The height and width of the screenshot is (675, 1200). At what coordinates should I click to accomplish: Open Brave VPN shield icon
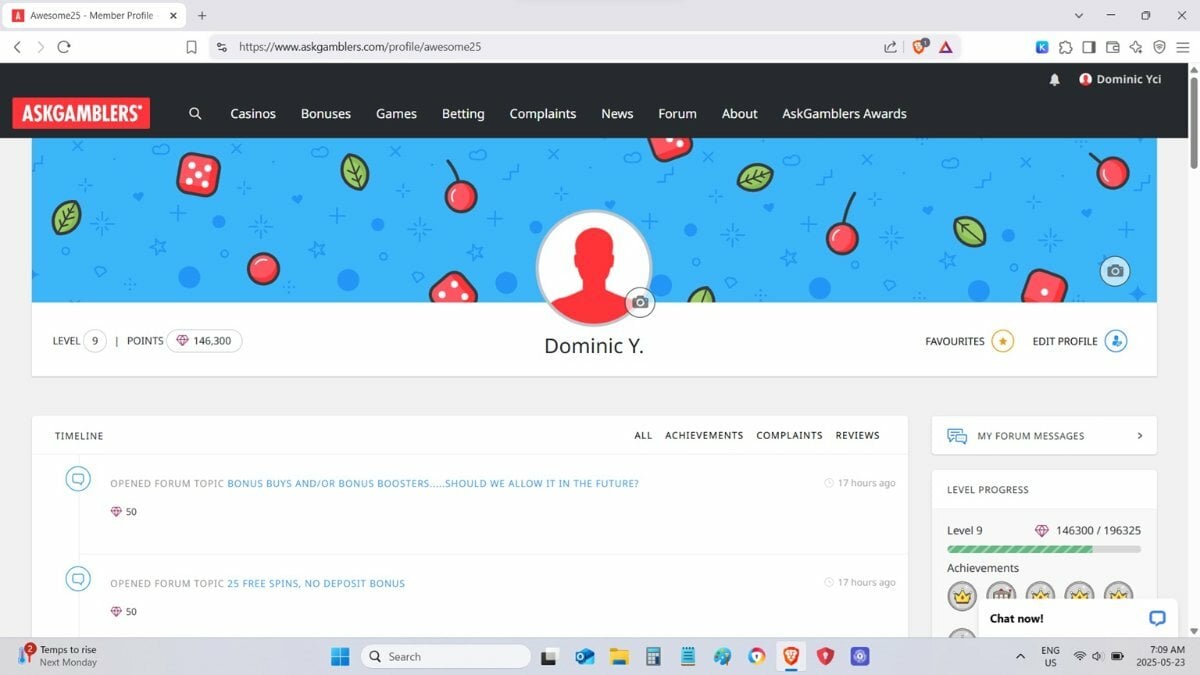tap(1159, 47)
